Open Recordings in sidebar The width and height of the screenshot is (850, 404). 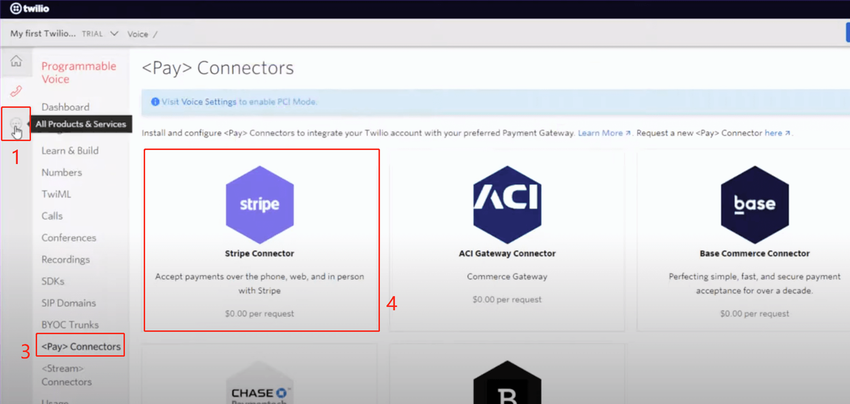[x=66, y=259]
